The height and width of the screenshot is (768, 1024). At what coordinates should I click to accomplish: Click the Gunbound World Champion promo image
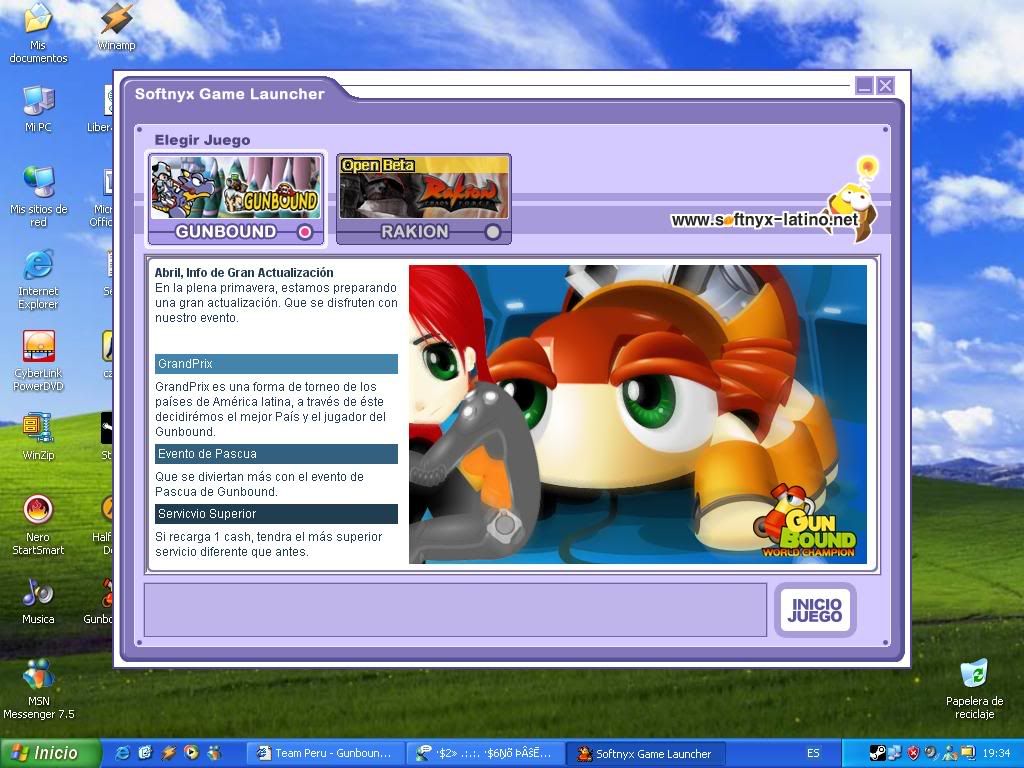click(x=637, y=414)
